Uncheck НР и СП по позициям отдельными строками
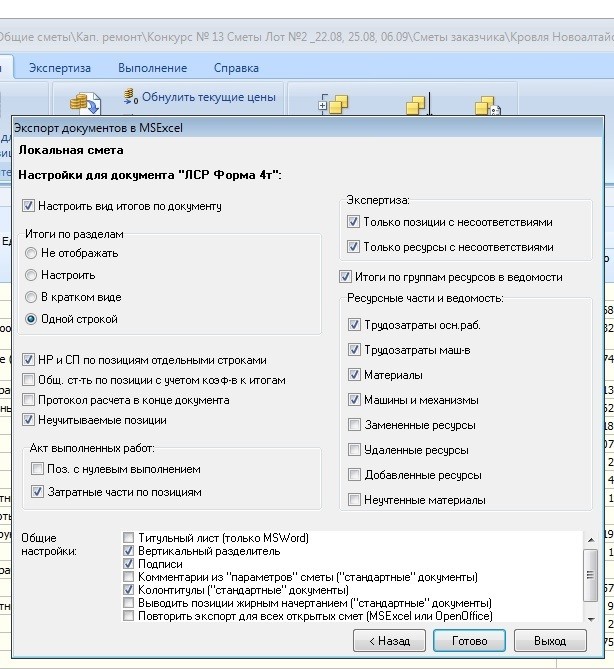The image size is (614, 669). 28,360
